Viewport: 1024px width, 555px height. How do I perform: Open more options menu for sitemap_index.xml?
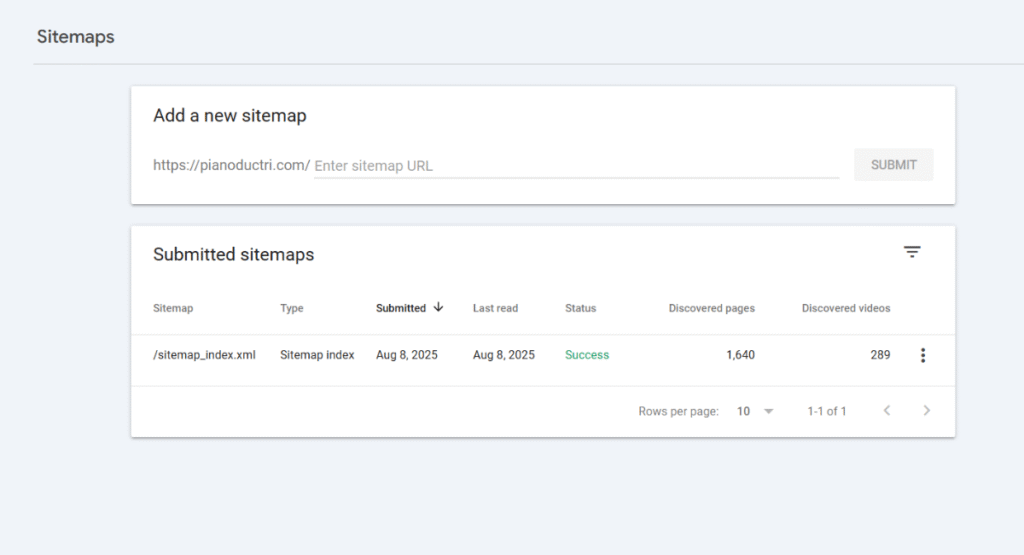tap(922, 355)
